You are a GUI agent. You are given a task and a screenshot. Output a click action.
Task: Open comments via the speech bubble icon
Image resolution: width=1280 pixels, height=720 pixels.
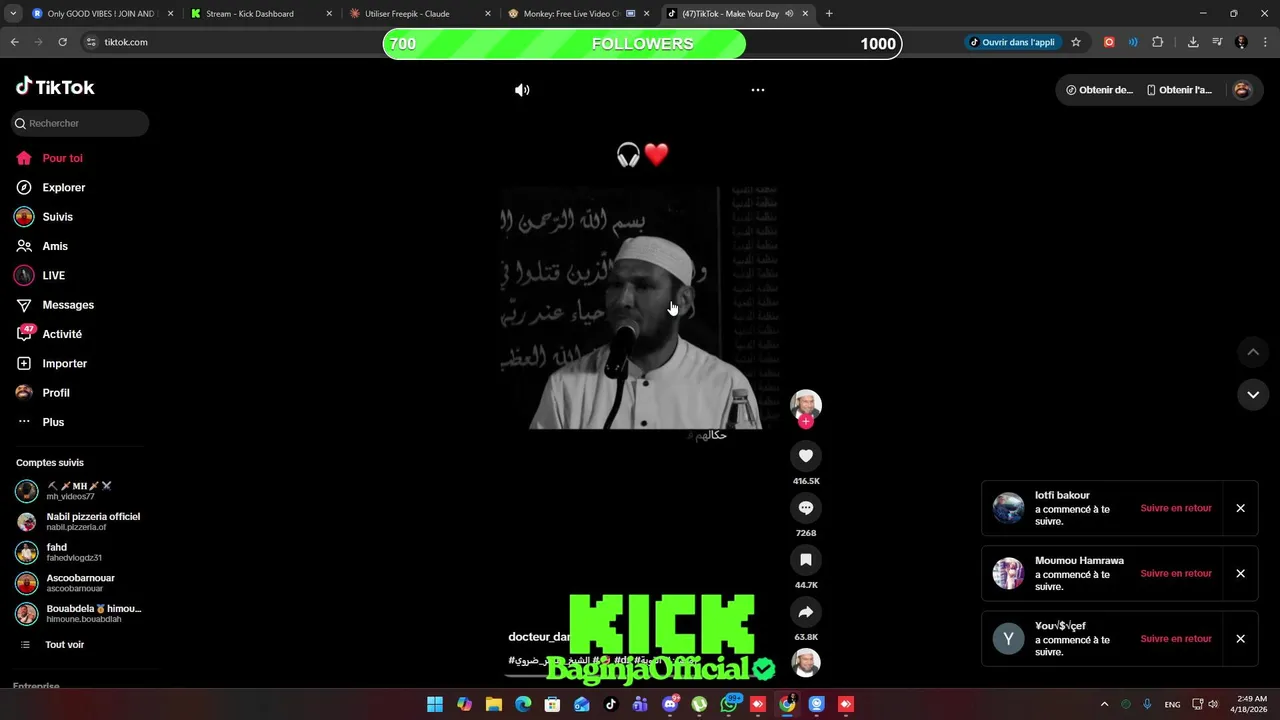(806, 508)
